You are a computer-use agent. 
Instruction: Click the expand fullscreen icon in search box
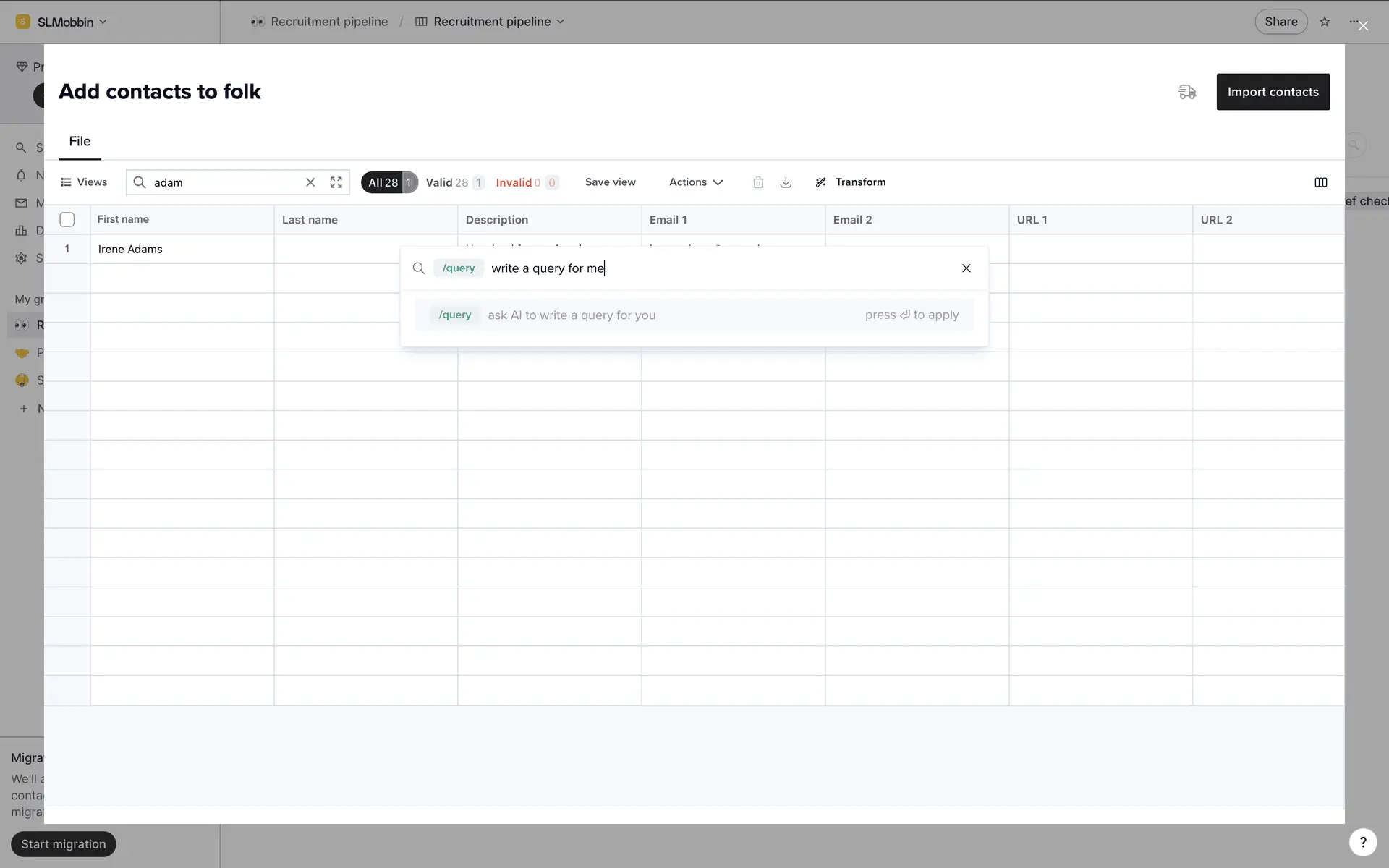point(336,182)
